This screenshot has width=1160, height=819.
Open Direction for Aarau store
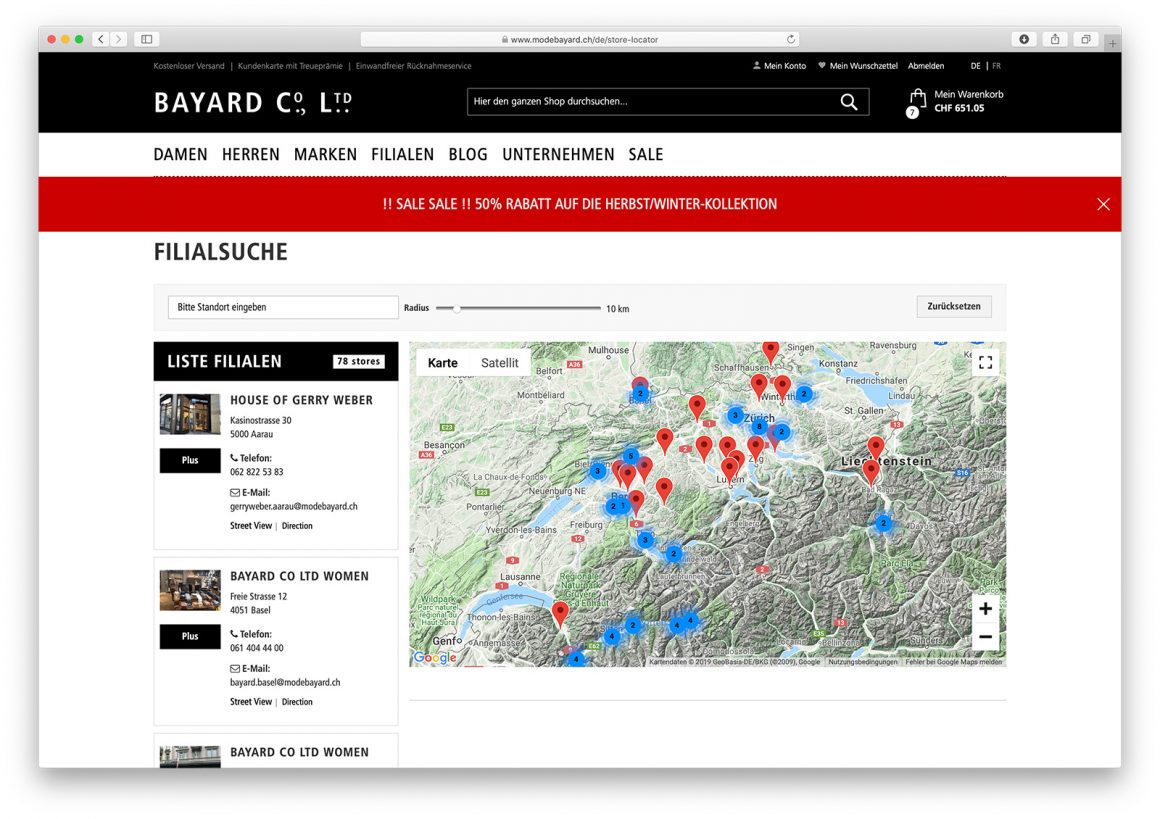coord(297,526)
